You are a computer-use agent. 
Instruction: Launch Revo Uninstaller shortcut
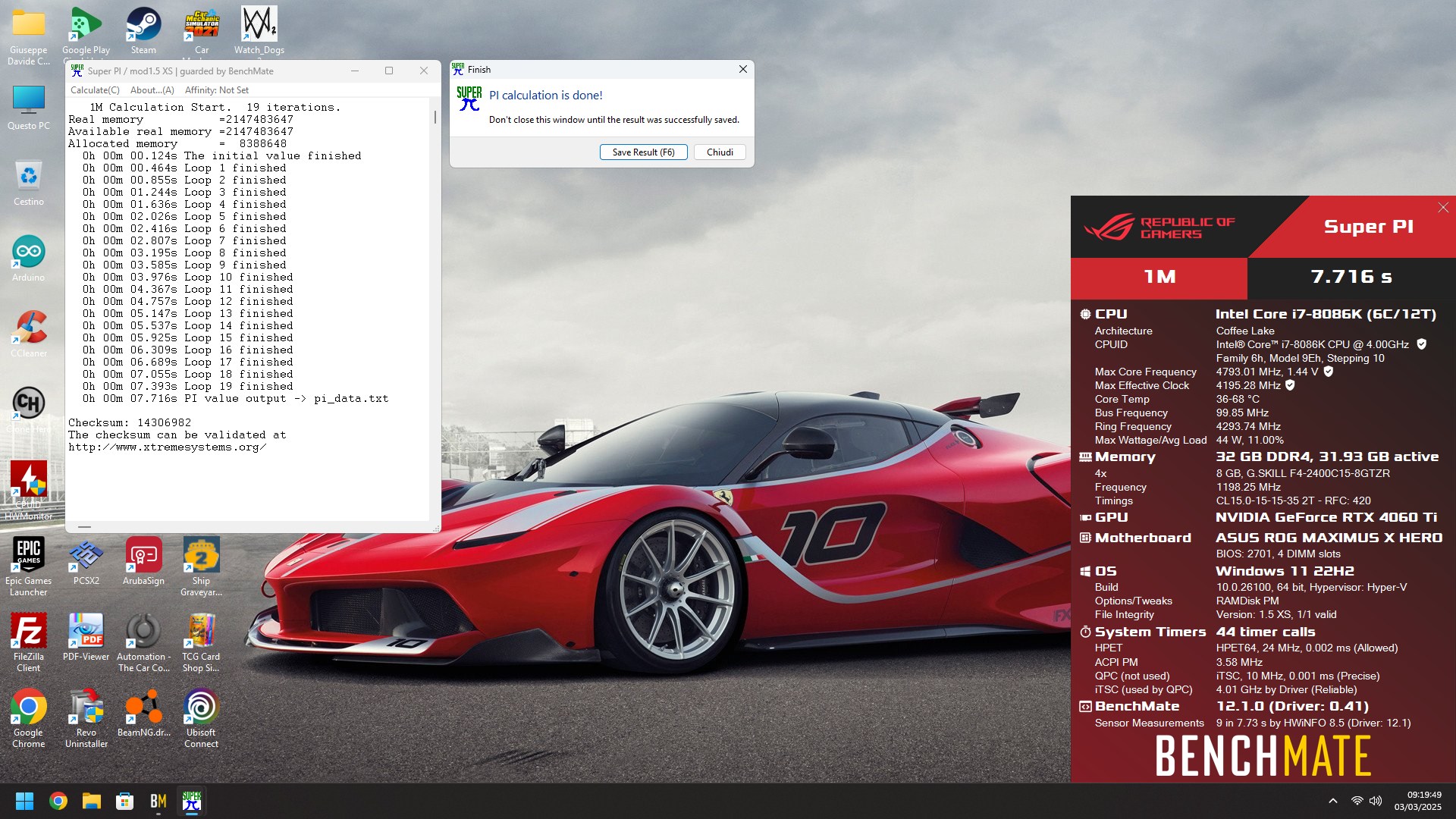click(x=86, y=718)
